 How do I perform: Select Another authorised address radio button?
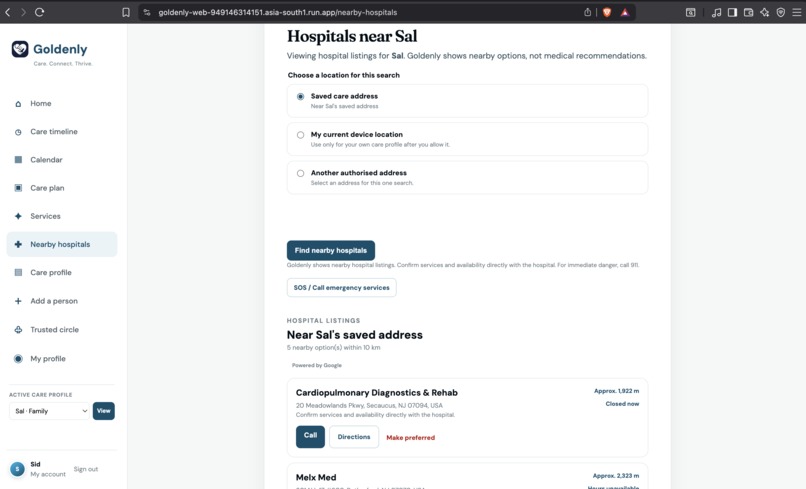coord(300,173)
